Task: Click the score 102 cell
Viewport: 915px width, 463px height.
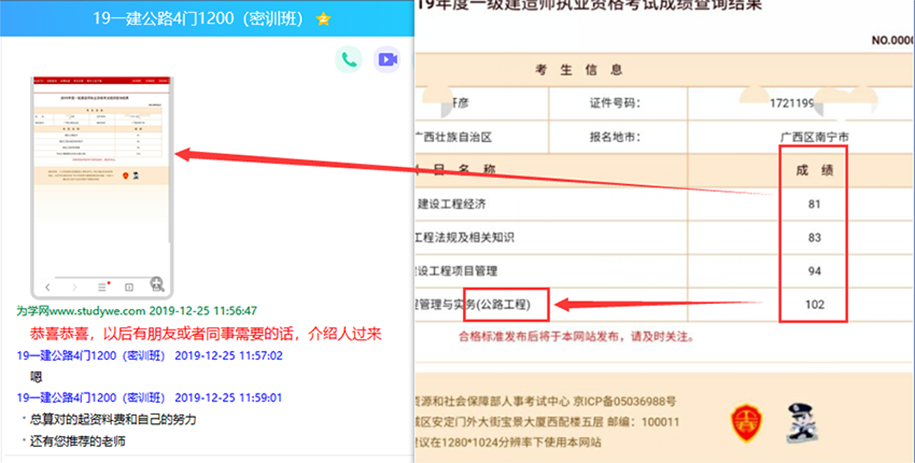Action: (815, 303)
